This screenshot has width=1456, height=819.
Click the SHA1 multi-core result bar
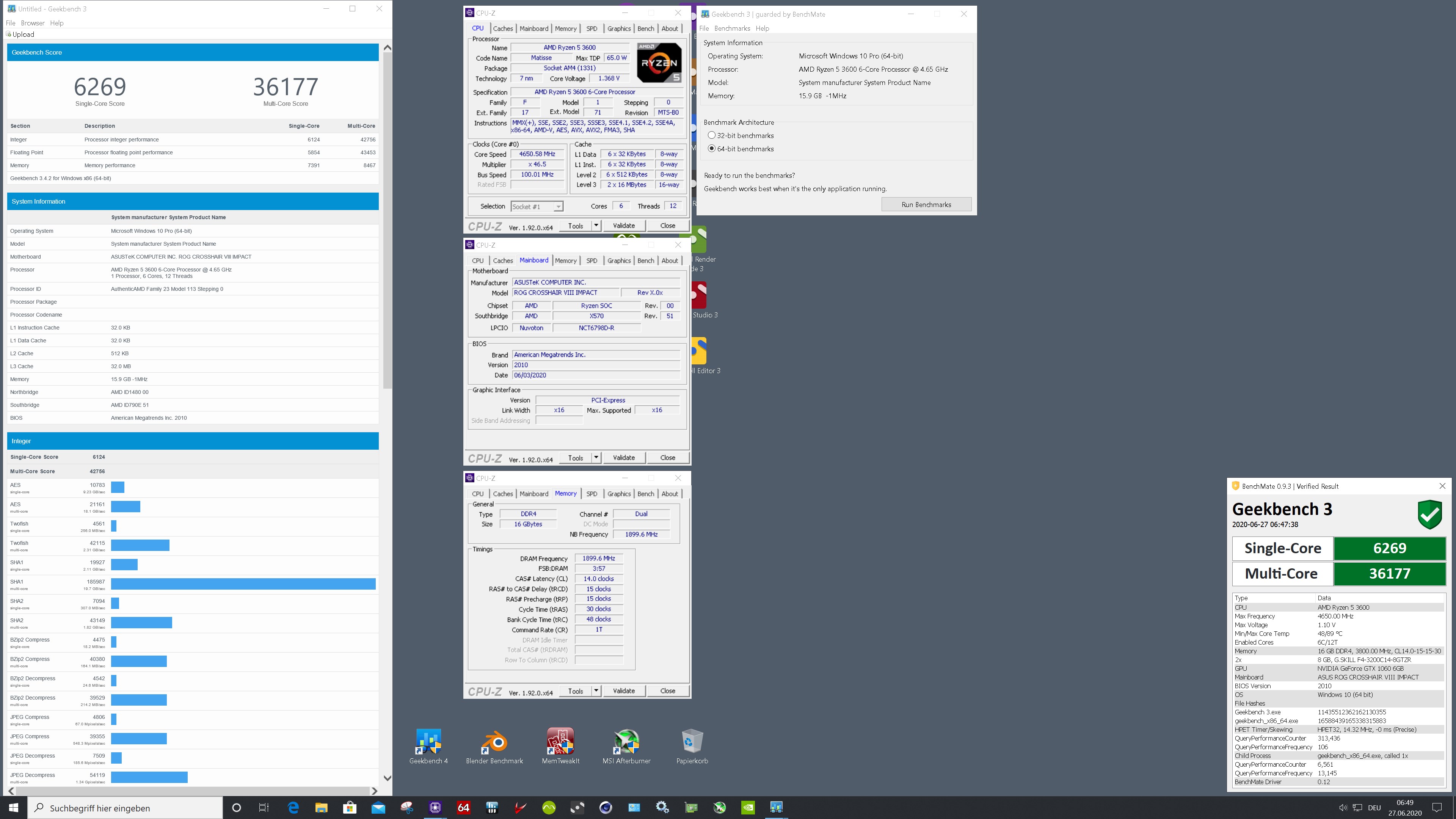click(x=243, y=584)
